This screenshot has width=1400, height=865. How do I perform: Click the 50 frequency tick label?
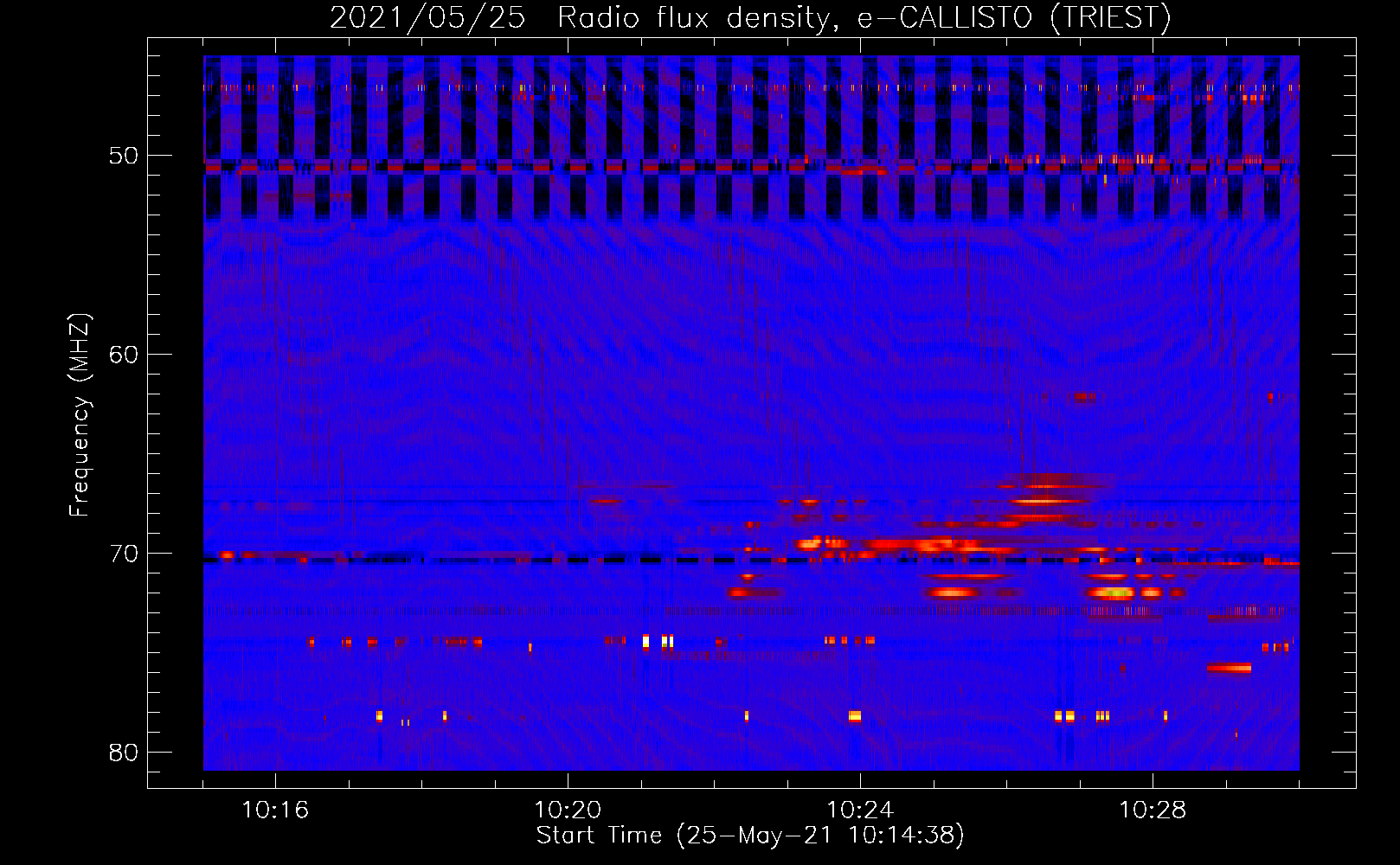click(x=125, y=156)
